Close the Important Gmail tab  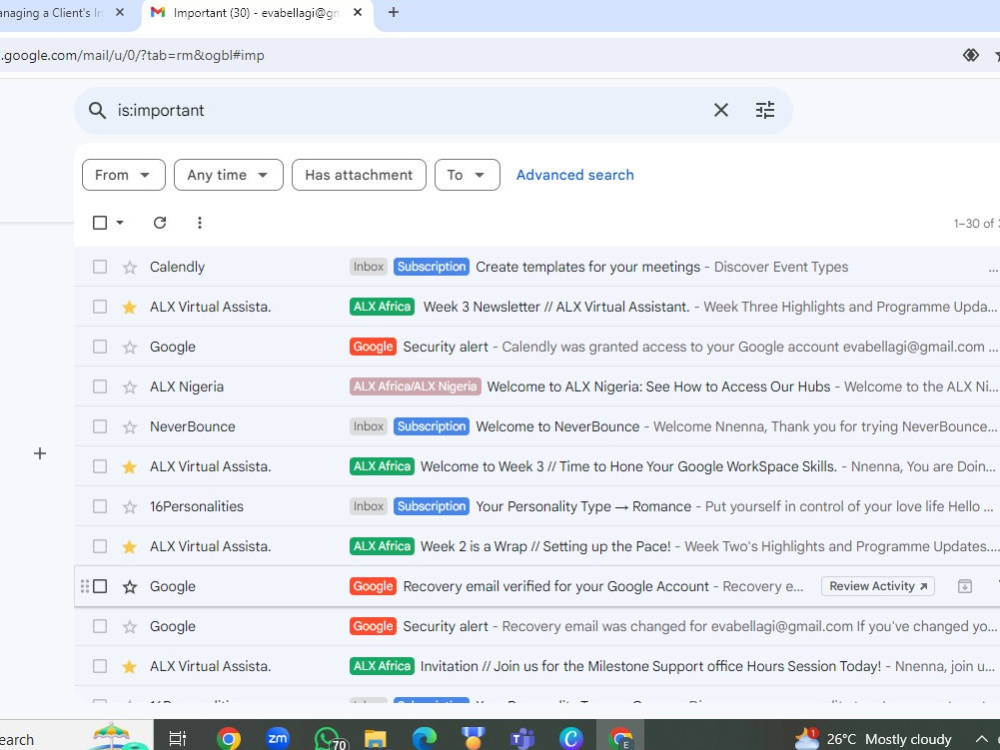coord(358,12)
